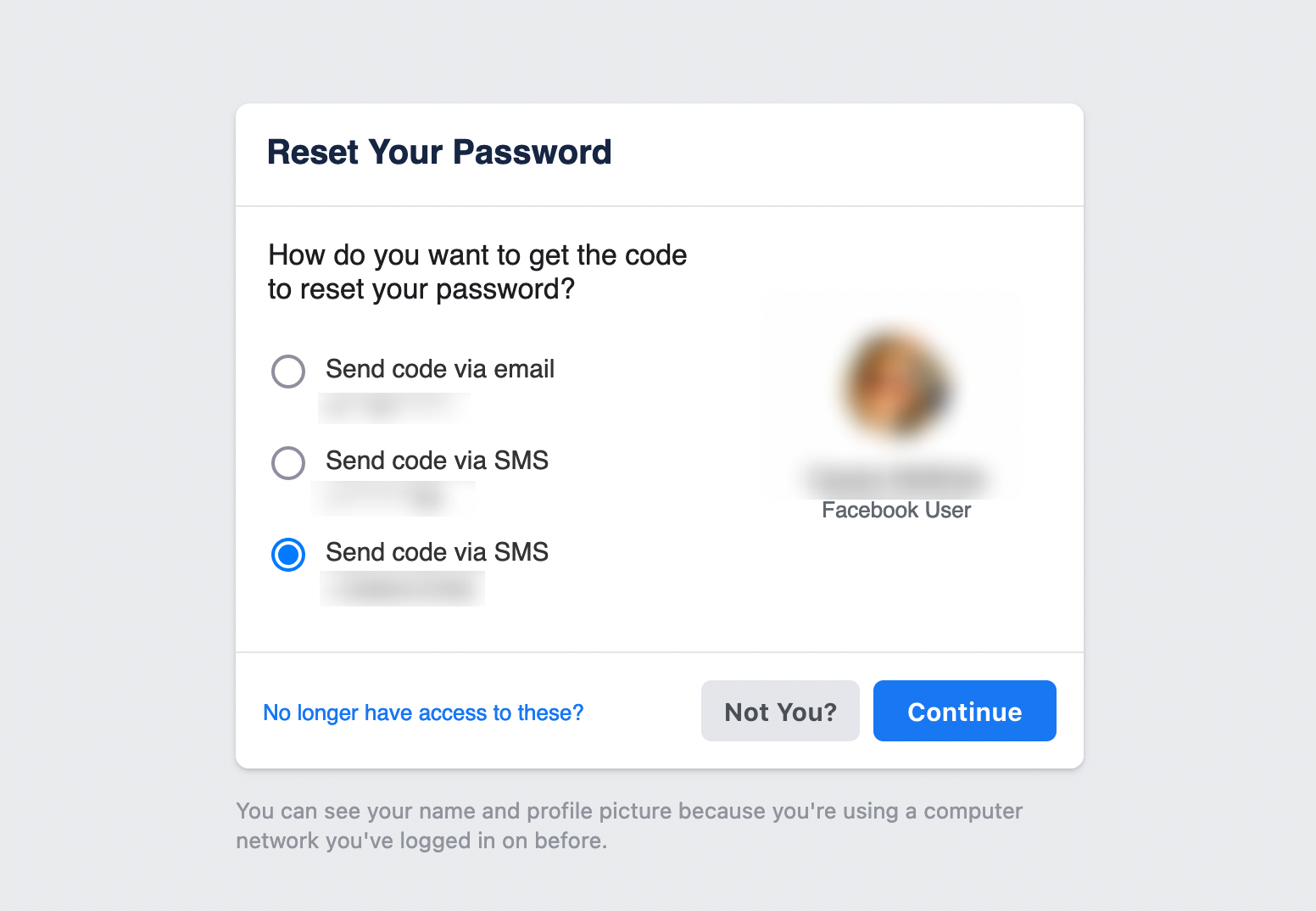Image resolution: width=1316 pixels, height=911 pixels.
Task: Choose the unselected "Send code via SMS" radio button
Action: coord(288,463)
